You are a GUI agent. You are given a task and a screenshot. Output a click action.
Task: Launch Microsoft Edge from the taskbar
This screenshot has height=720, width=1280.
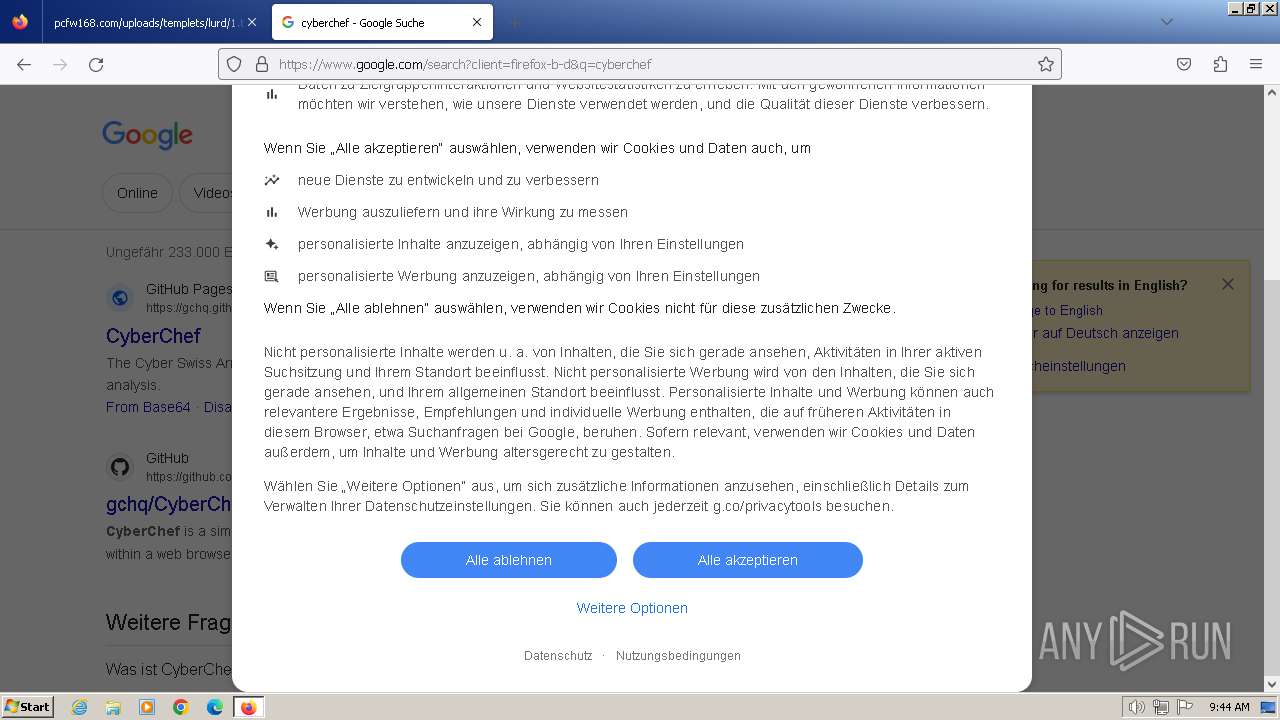[215, 707]
